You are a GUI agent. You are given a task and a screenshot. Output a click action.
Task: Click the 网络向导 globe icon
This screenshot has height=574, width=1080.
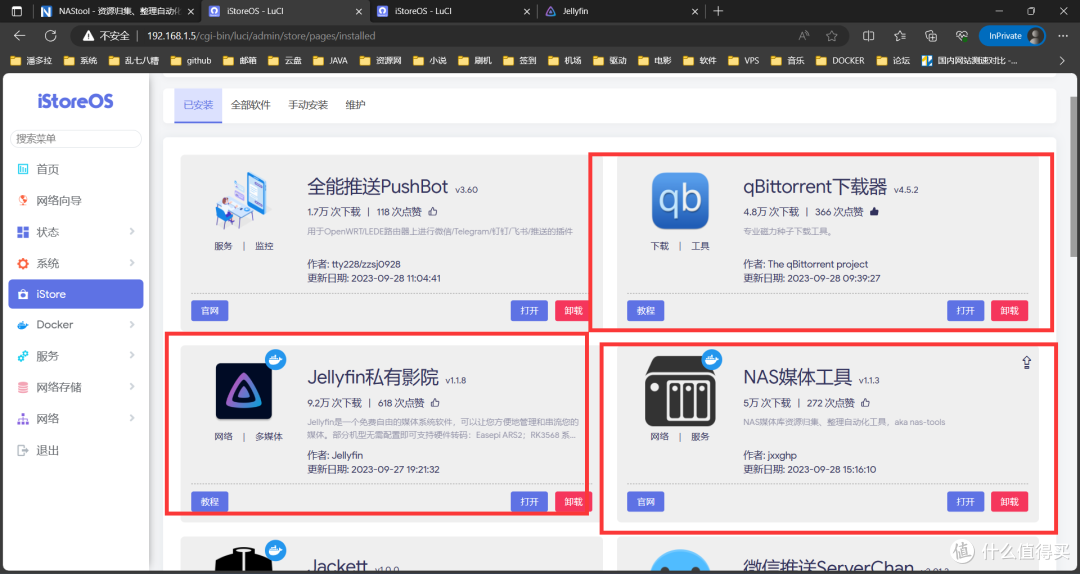click(23, 201)
